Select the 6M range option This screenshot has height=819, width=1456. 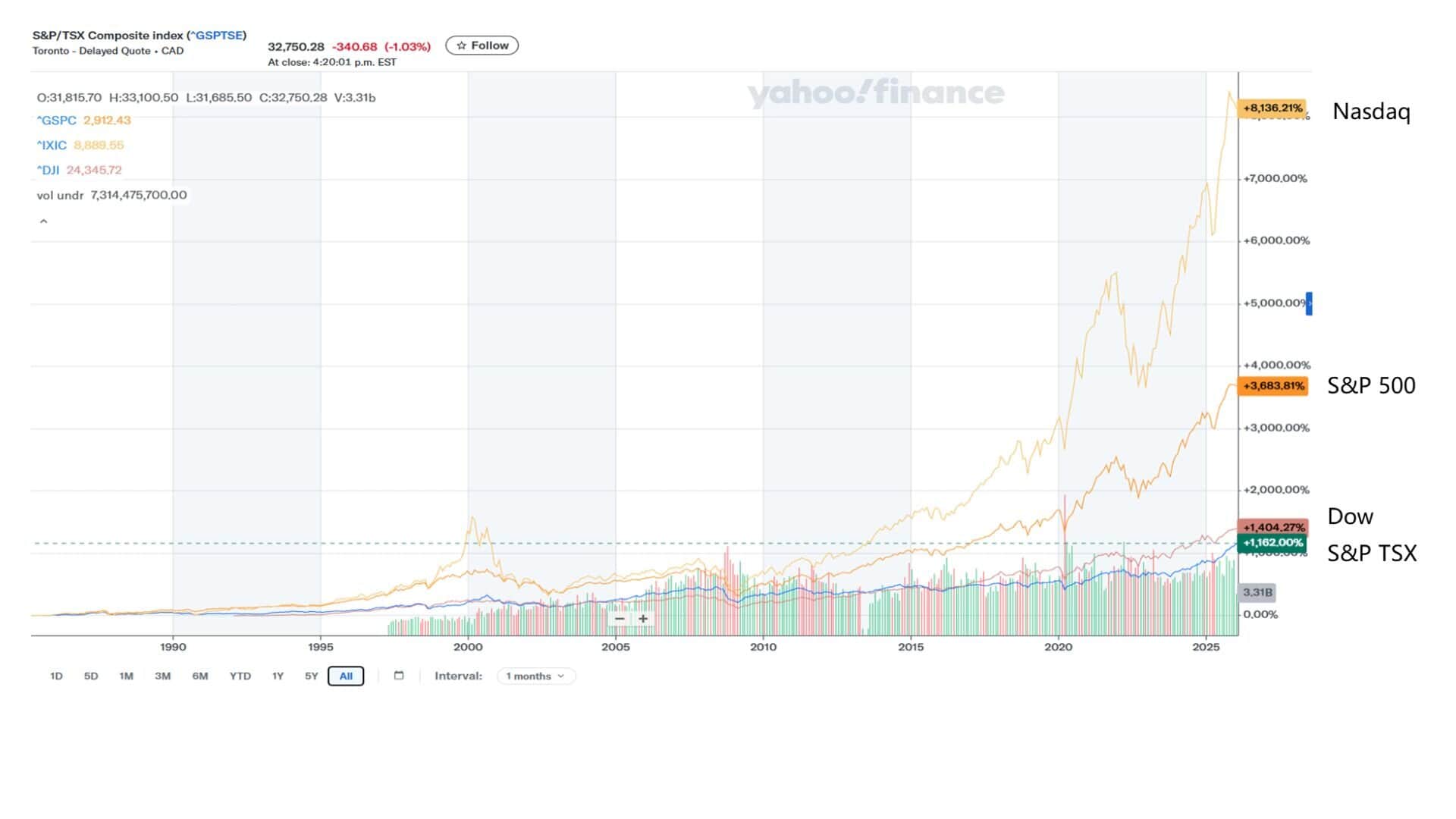pos(199,676)
